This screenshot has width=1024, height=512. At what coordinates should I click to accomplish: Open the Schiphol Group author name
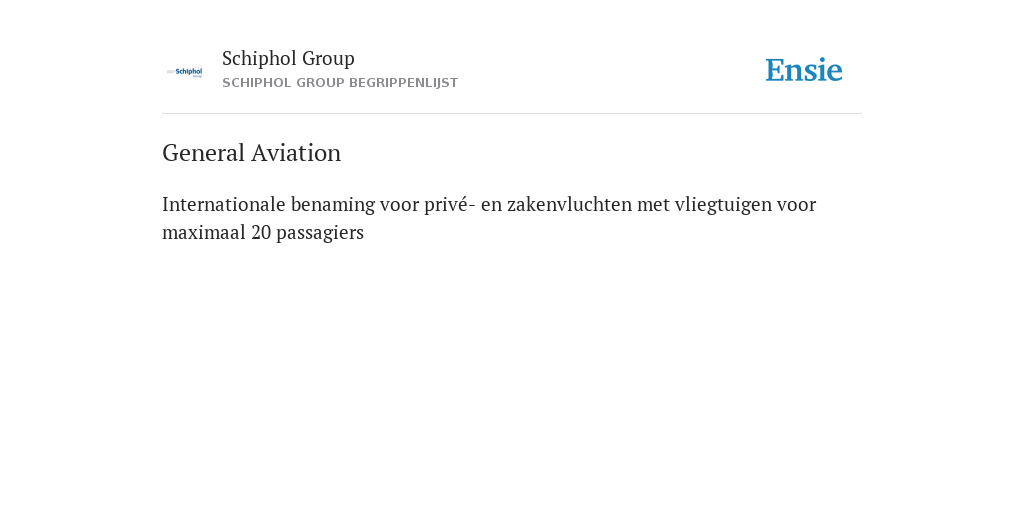point(288,59)
